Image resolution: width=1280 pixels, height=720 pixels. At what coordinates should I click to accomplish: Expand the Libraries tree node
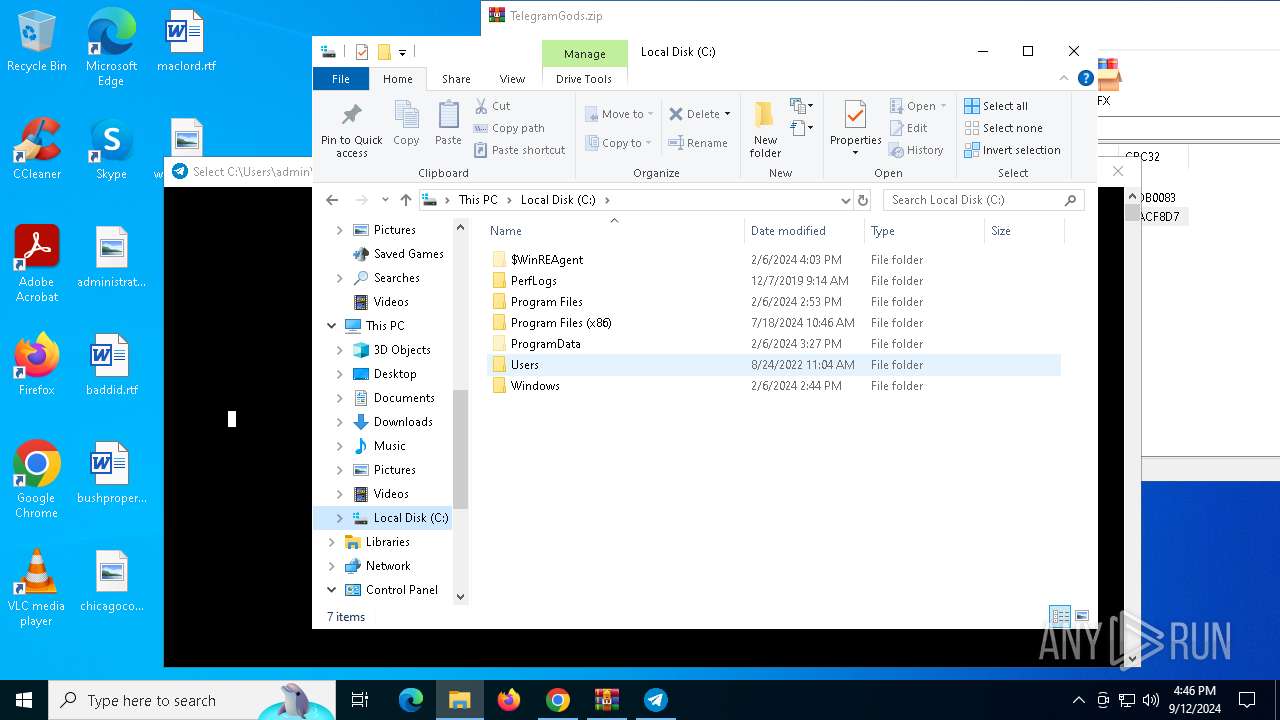(332, 542)
